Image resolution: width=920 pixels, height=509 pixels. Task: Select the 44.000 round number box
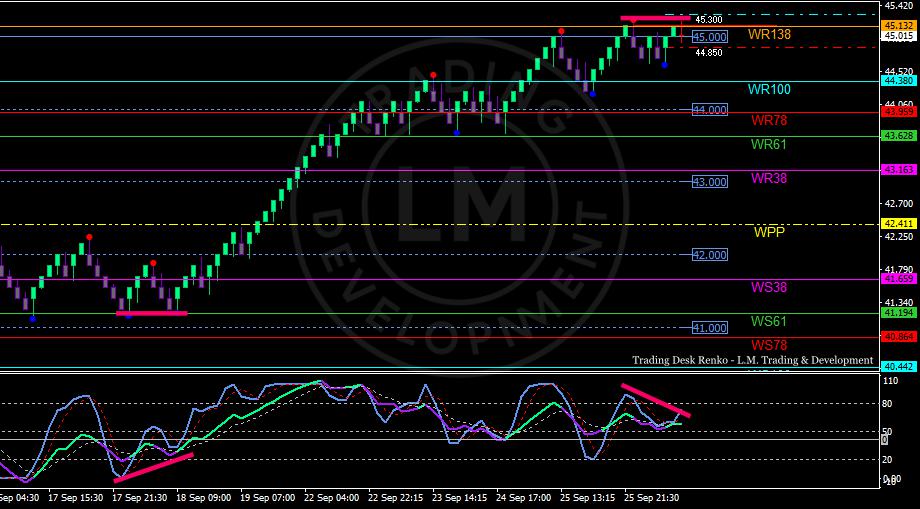pos(710,110)
